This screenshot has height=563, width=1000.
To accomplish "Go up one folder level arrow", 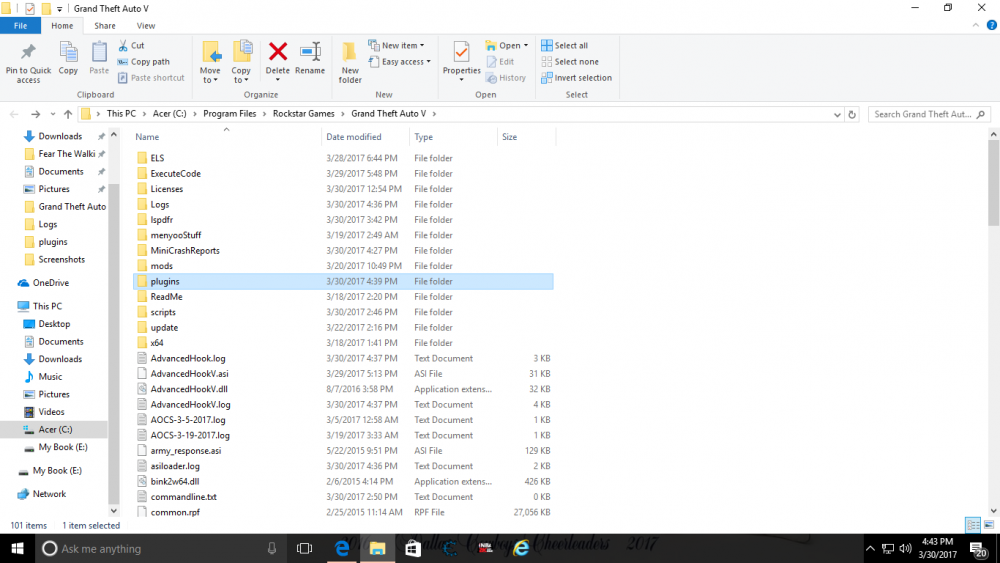I will click(x=68, y=114).
